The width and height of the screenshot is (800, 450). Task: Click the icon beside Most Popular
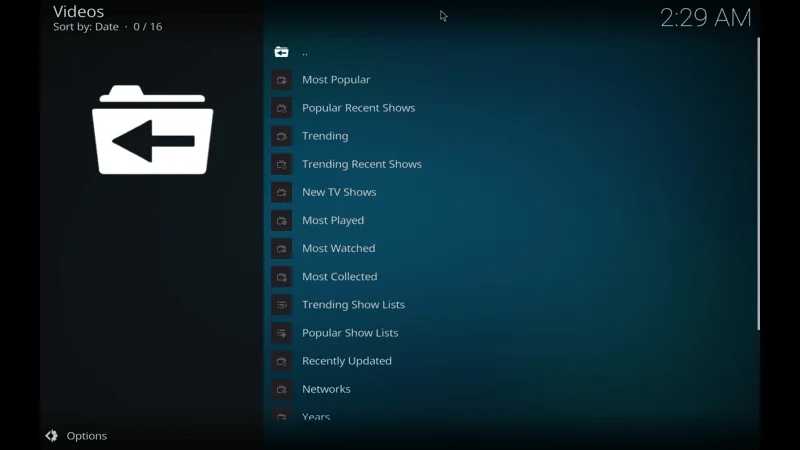pyautogui.click(x=281, y=80)
